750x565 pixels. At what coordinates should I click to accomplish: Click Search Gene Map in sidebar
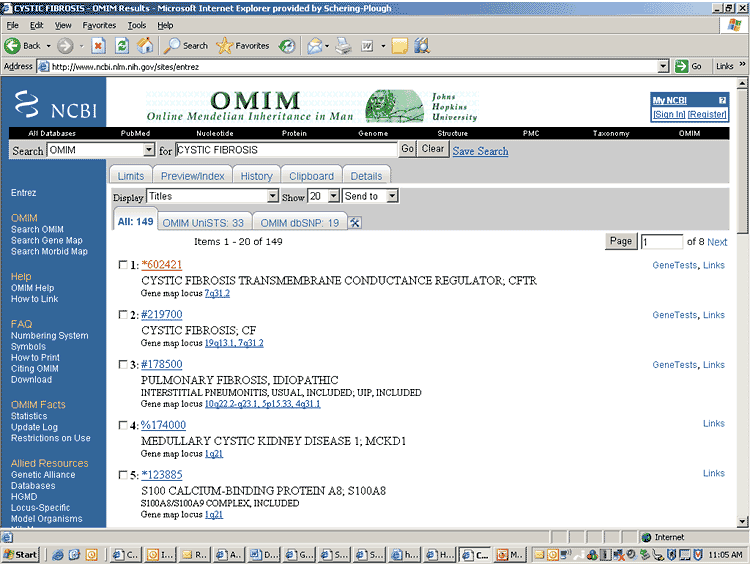(x=47, y=240)
